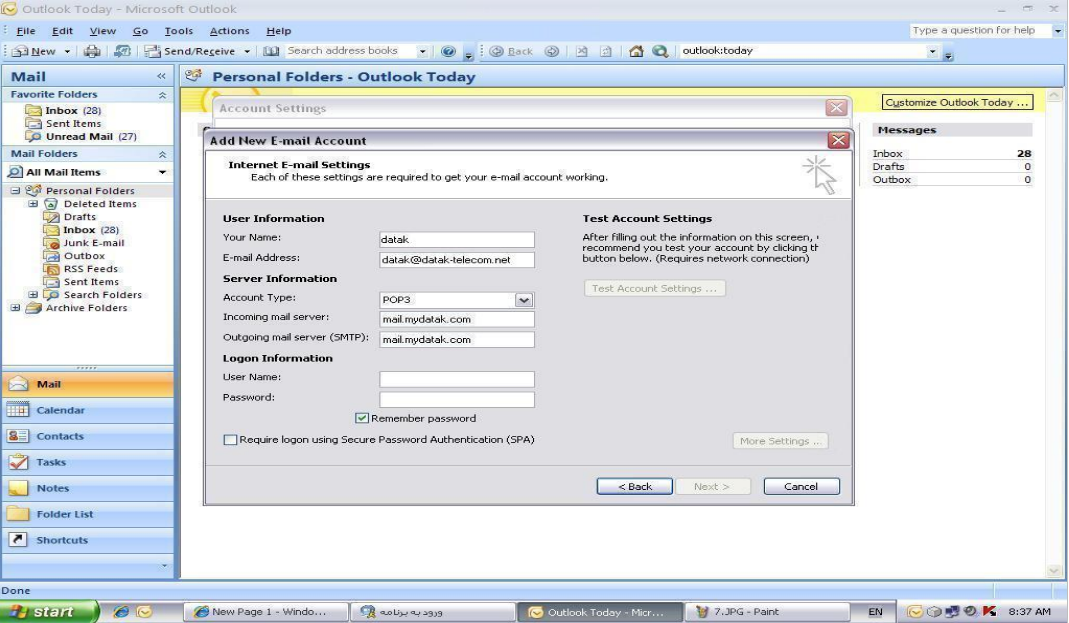The image size is (1069, 623).
Task: Open the File menu
Action: point(26,31)
